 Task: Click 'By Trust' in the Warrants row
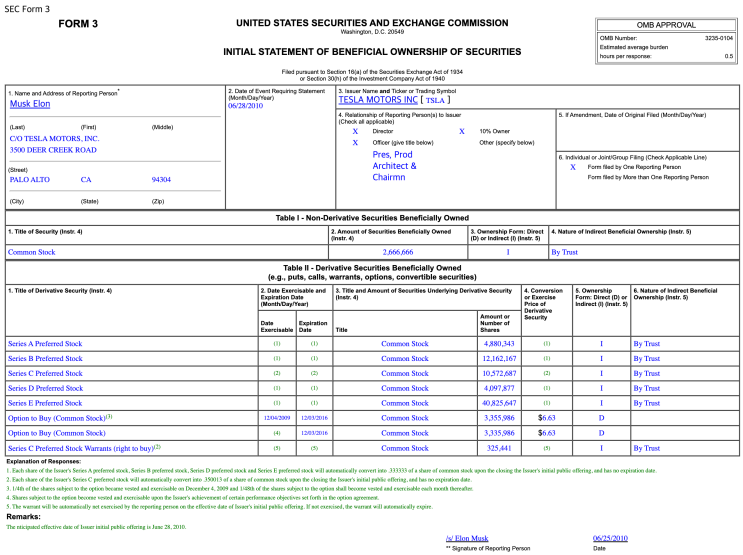(647, 448)
